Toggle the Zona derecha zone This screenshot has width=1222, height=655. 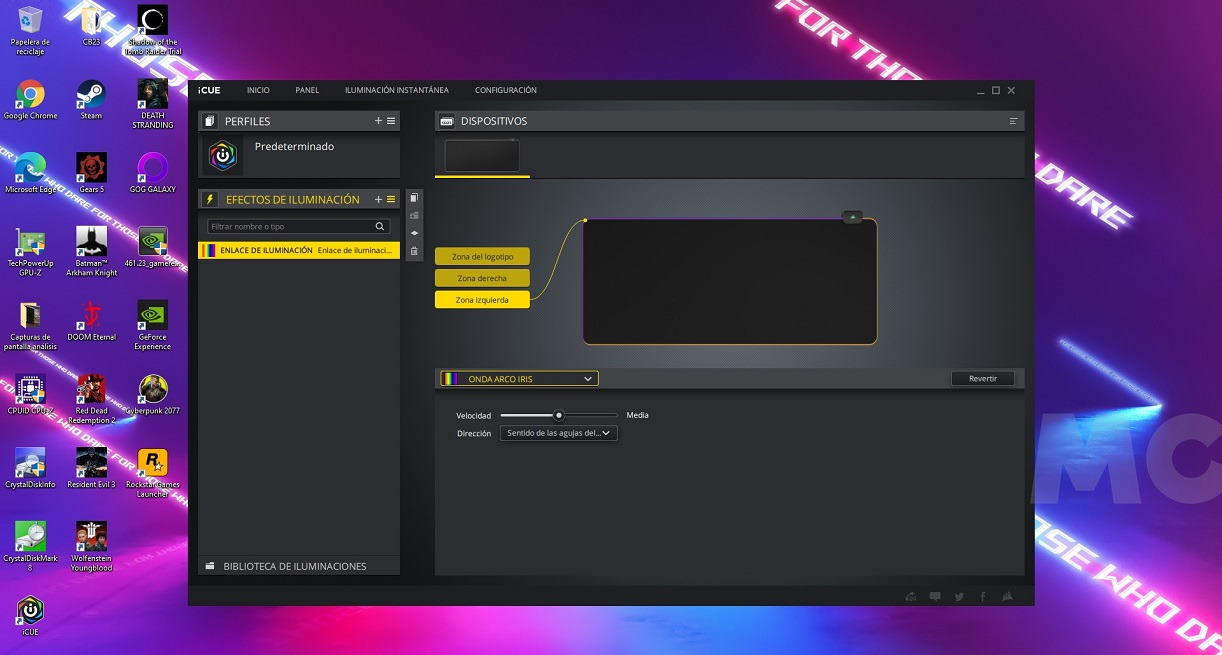point(482,278)
